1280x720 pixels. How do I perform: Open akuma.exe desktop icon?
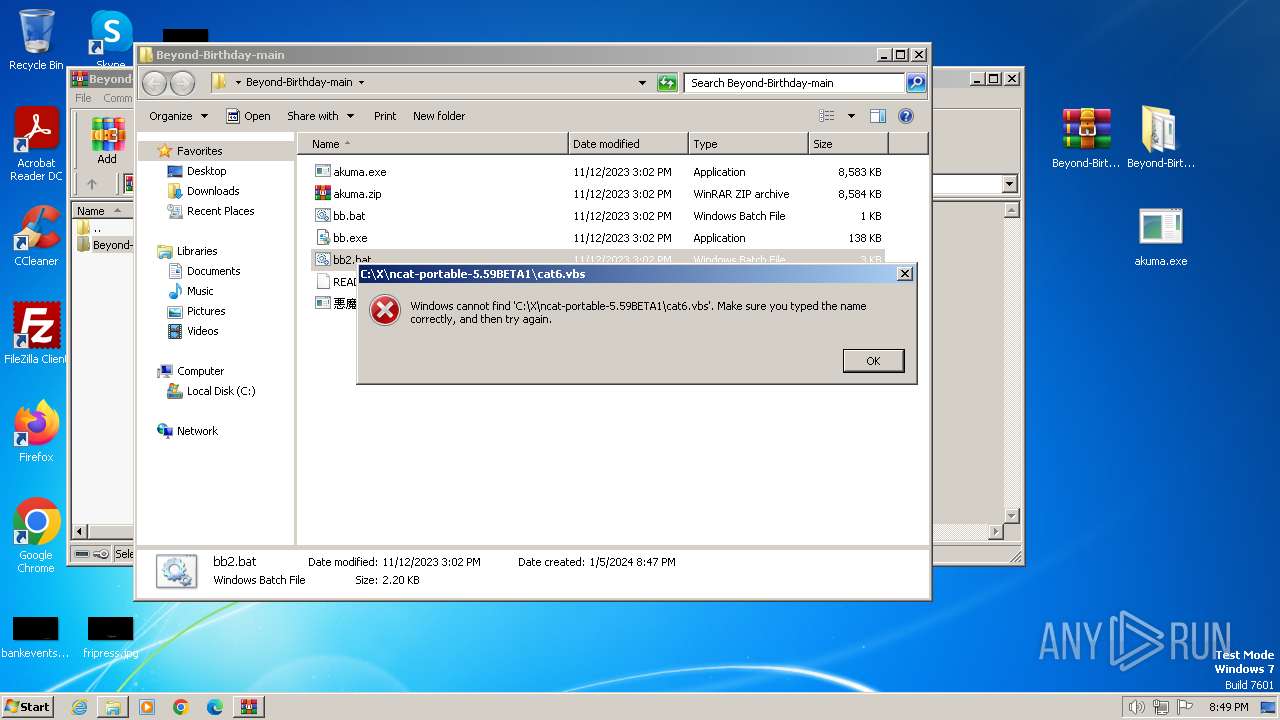pos(1161,238)
